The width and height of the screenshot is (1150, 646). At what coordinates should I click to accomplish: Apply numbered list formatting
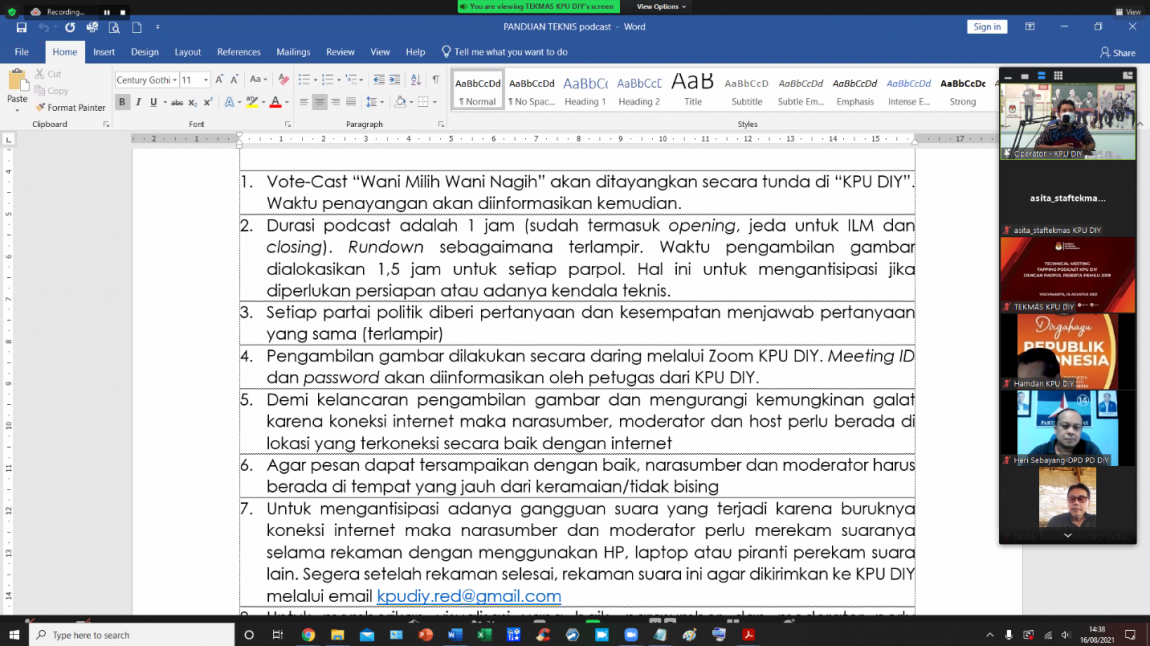[x=326, y=80]
